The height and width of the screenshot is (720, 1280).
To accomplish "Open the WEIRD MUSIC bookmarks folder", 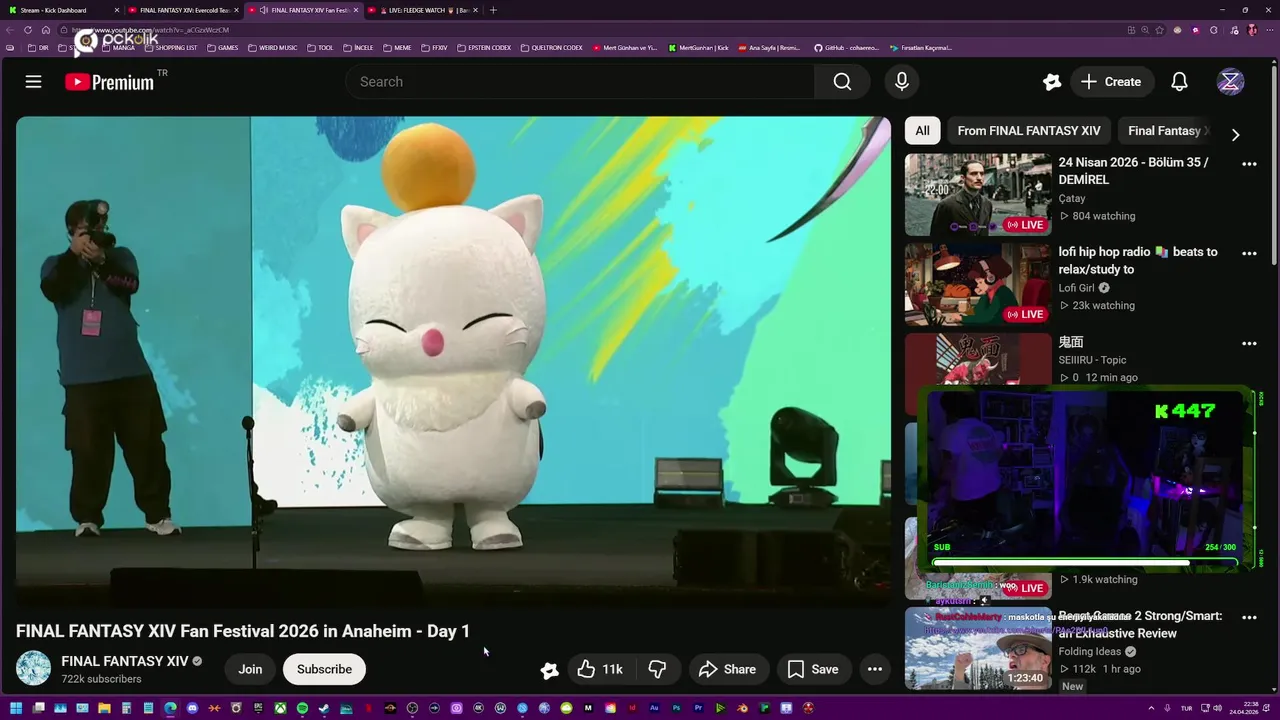I will [x=273, y=48].
